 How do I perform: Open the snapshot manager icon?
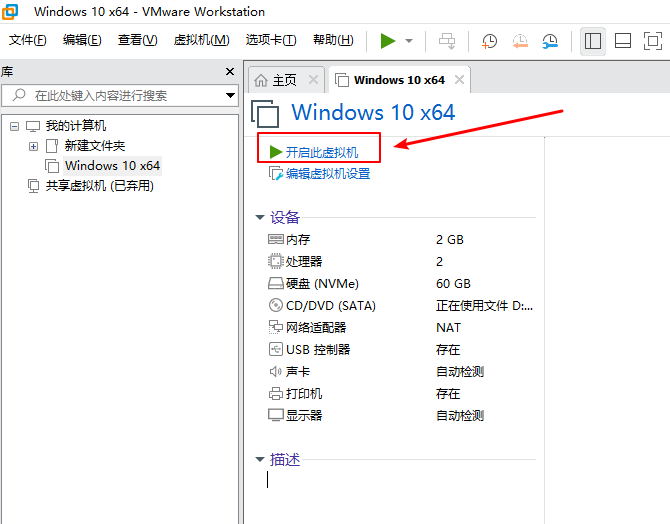point(550,41)
